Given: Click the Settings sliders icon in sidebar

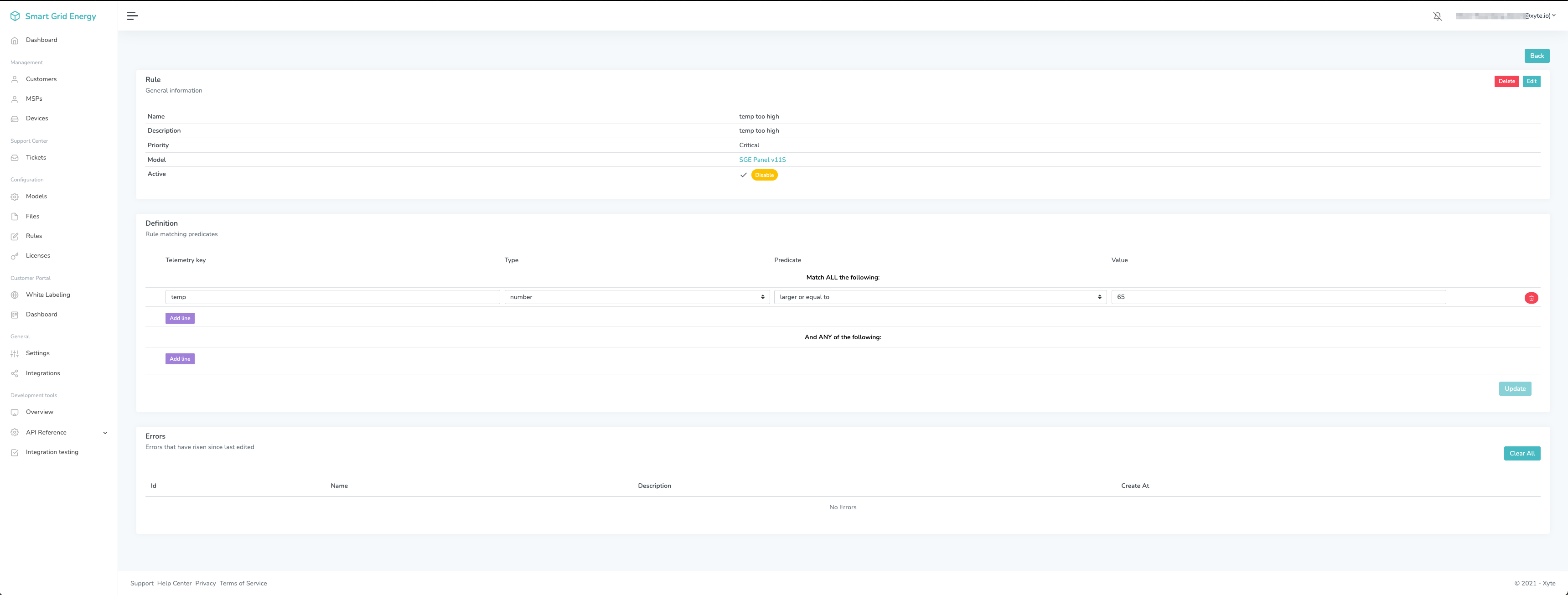Looking at the screenshot, I should coord(15,353).
